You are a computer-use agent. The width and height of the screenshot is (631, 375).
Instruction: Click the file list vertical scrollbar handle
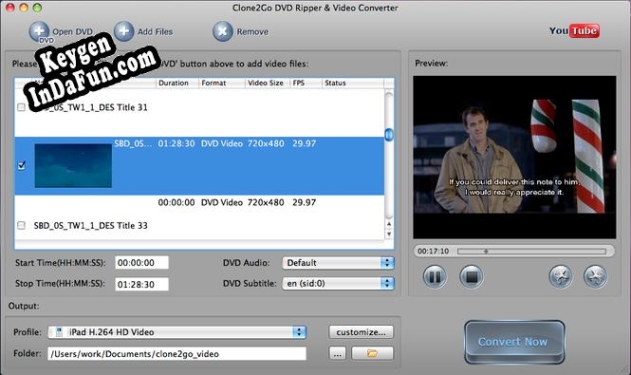click(x=389, y=134)
